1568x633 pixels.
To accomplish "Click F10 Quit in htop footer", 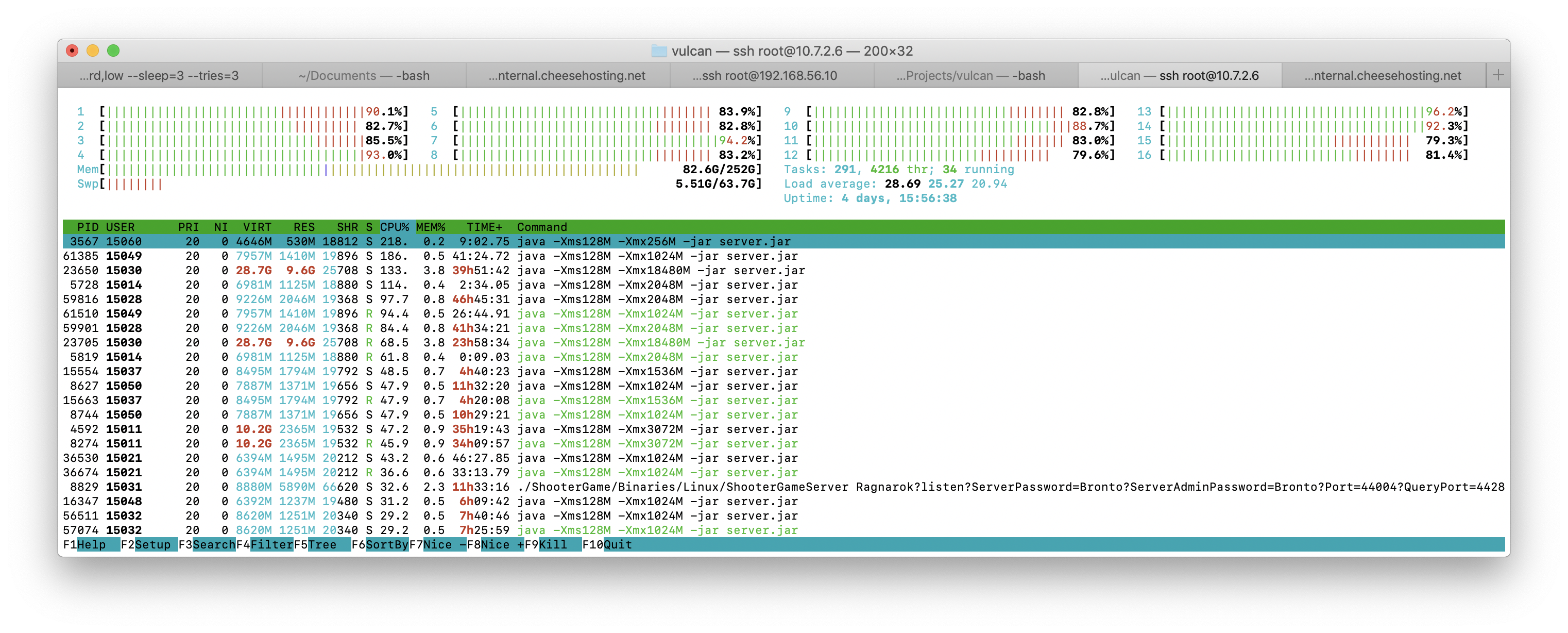I will click(x=617, y=545).
